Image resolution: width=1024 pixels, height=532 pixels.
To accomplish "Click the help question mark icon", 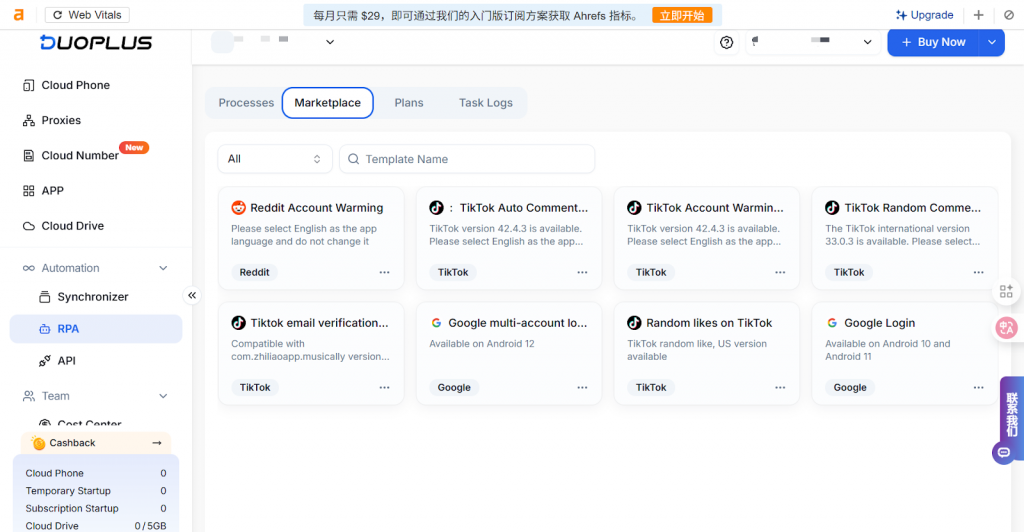I will (726, 42).
